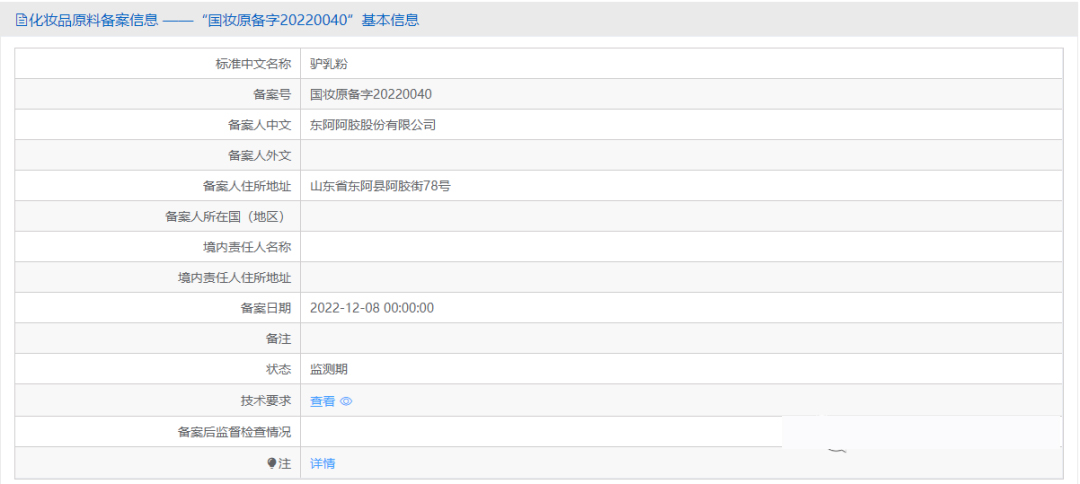The image size is (1080, 484).
Task: Click the 标准中文名称 row label
Action: click(x=253, y=64)
